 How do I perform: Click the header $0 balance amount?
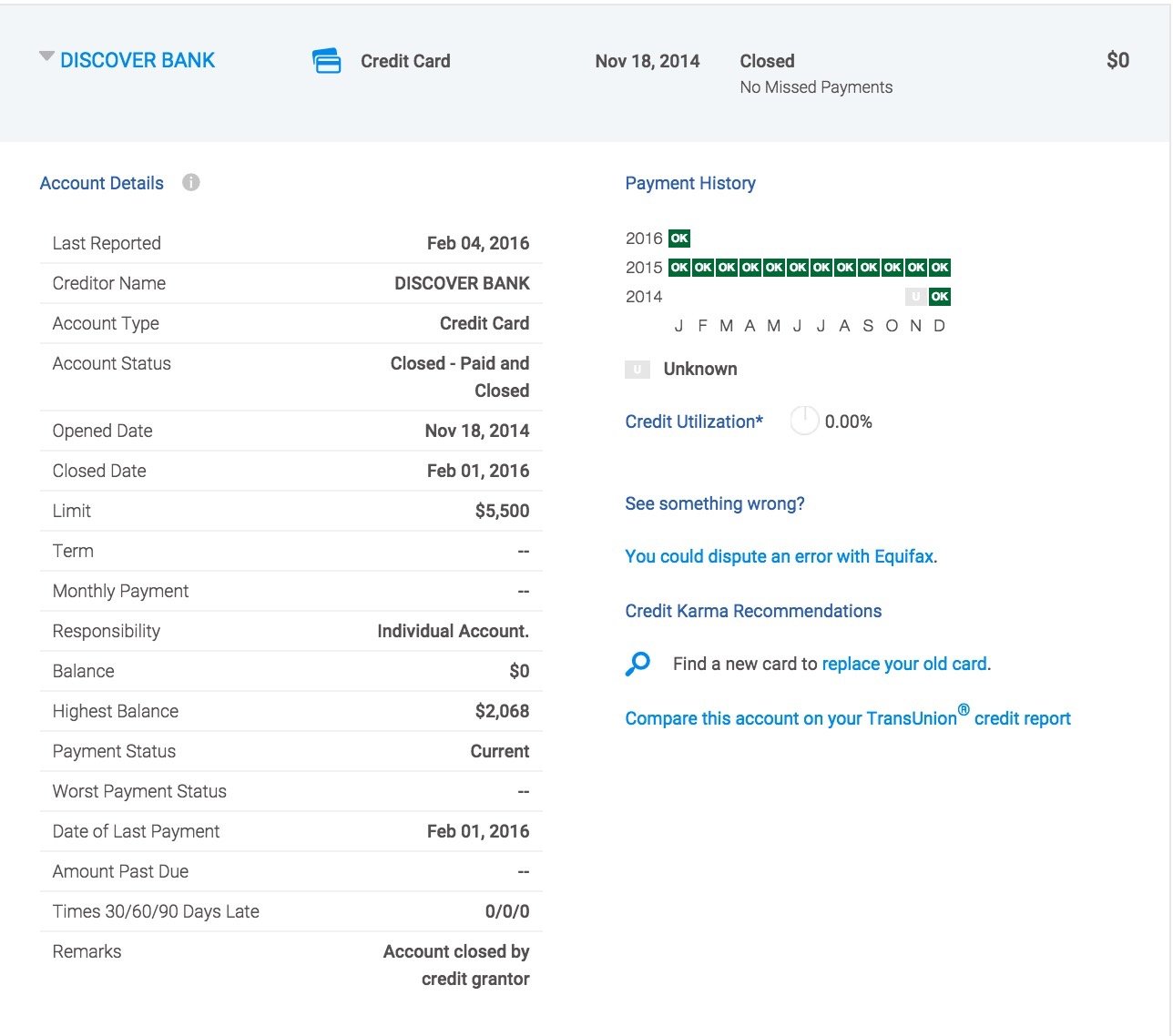(x=1117, y=61)
